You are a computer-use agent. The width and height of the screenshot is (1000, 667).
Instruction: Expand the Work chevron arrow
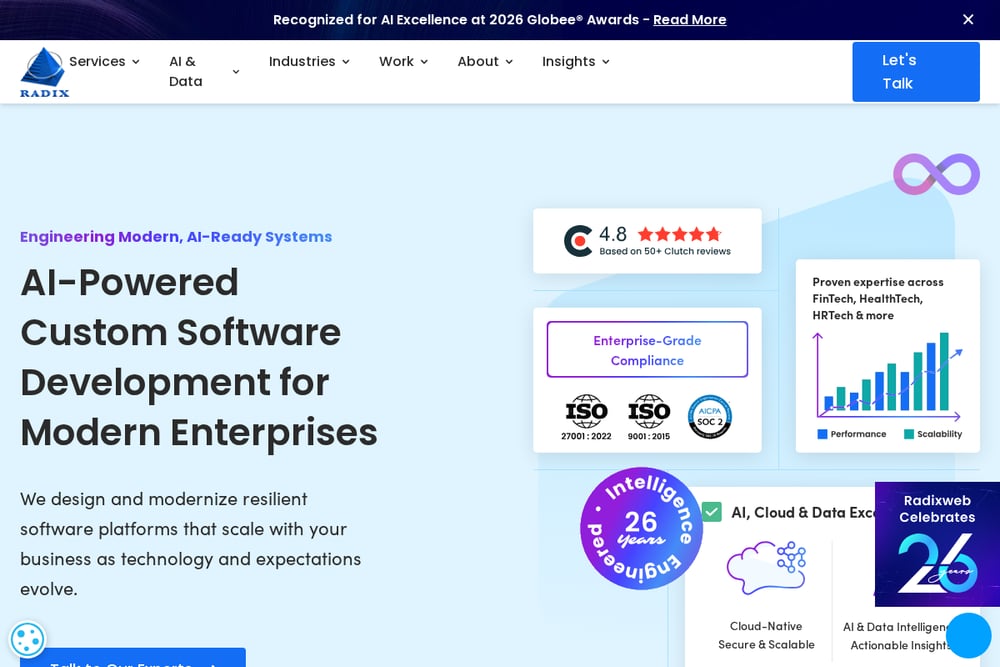pyautogui.click(x=424, y=62)
